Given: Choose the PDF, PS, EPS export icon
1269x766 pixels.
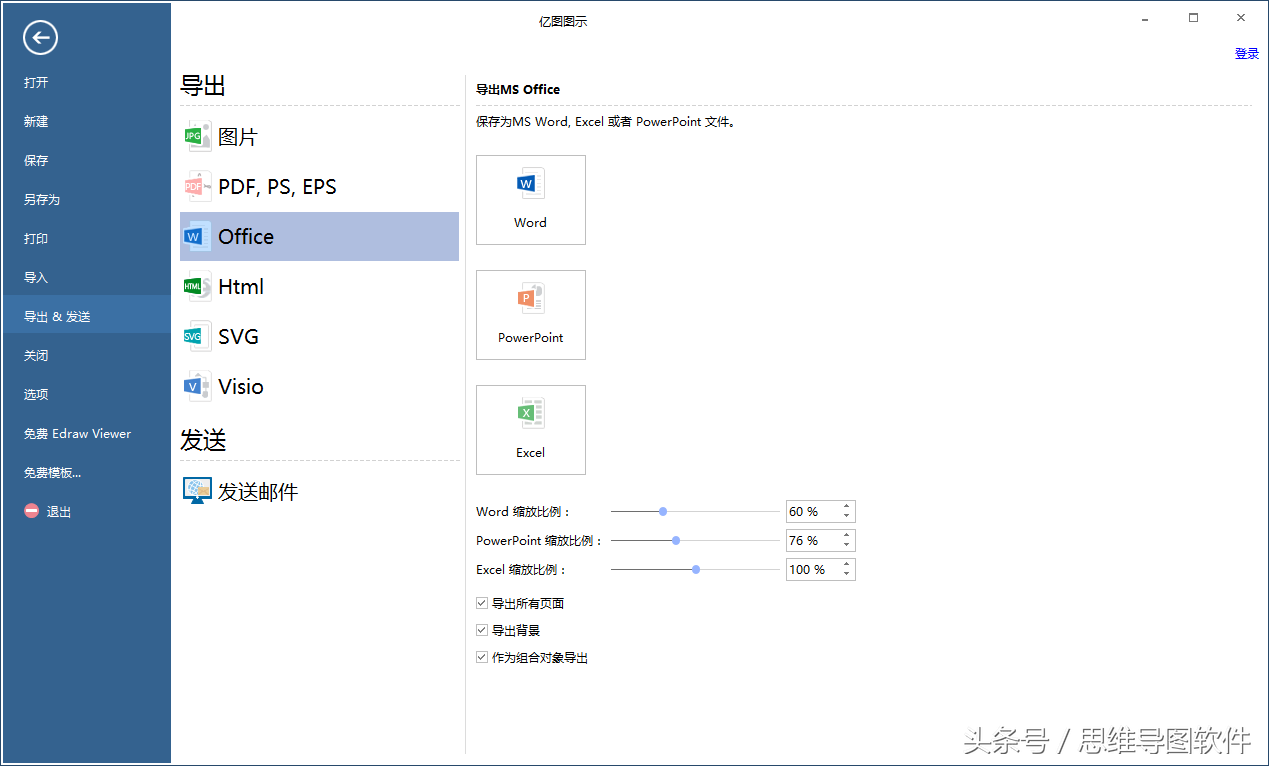Looking at the screenshot, I should (x=197, y=187).
